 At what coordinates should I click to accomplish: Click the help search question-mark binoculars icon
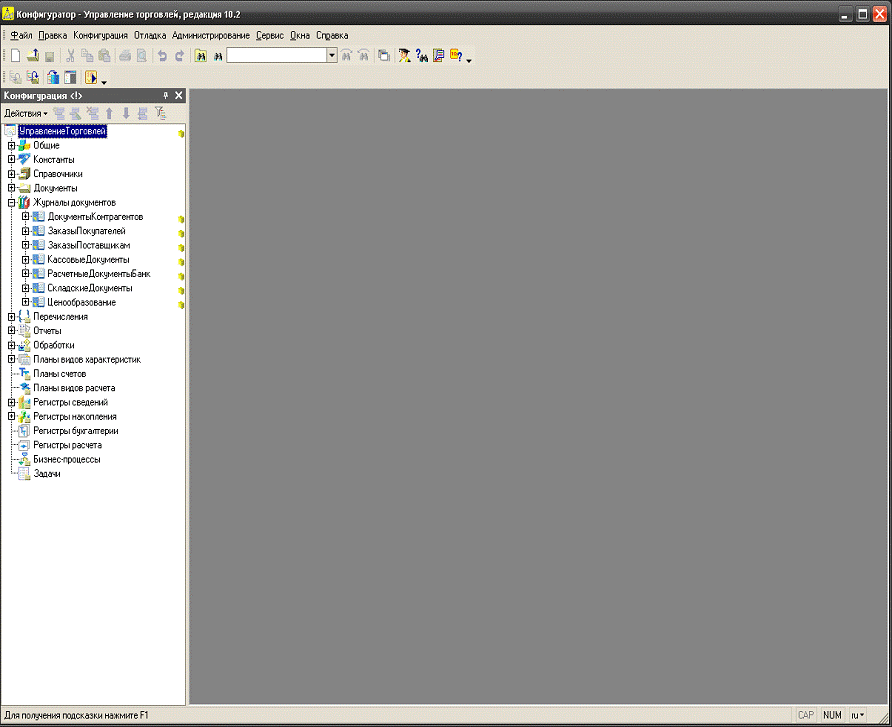(422, 55)
